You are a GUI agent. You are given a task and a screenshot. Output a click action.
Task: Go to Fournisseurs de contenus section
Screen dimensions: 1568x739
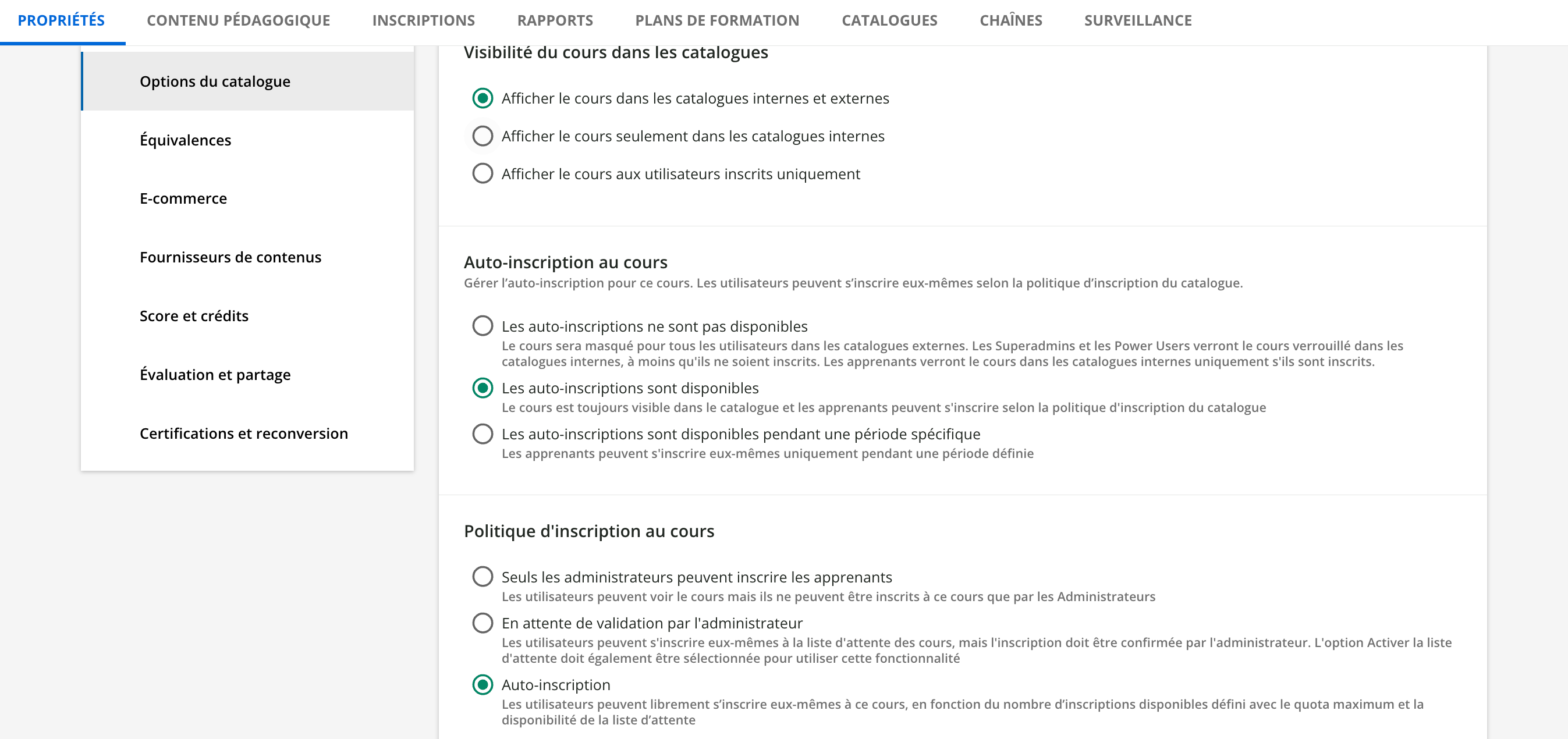[x=230, y=257]
